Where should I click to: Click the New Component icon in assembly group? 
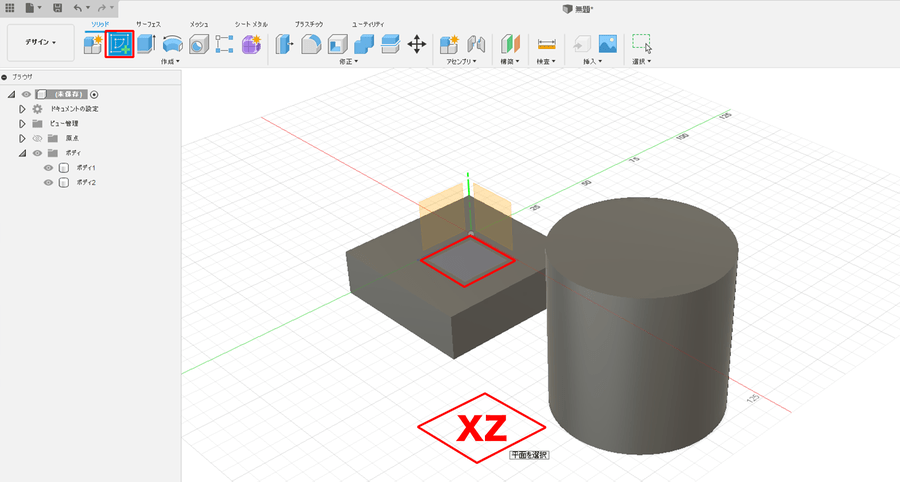[x=449, y=44]
